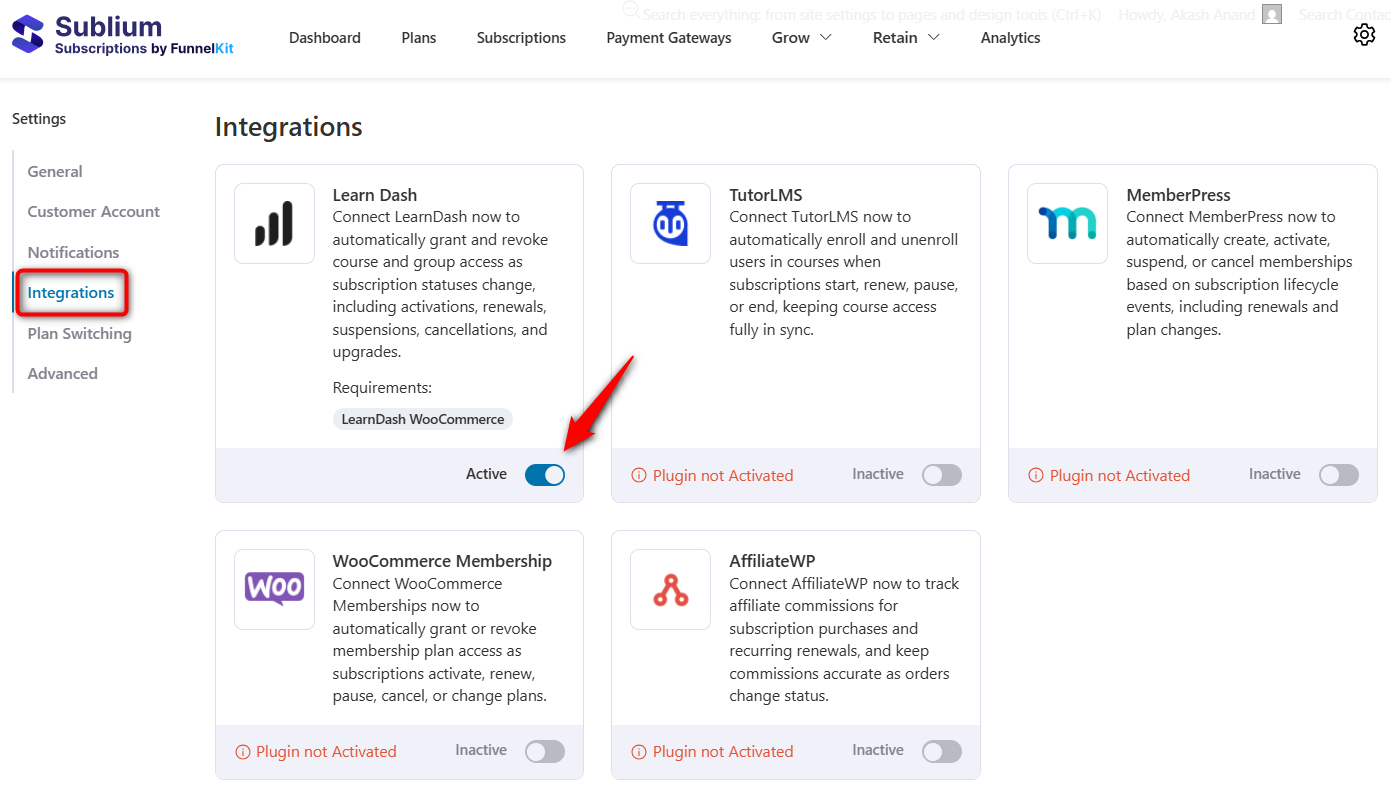Click the MemberPress integration icon
This screenshot has width=1391, height=798.
click(x=1067, y=223)
